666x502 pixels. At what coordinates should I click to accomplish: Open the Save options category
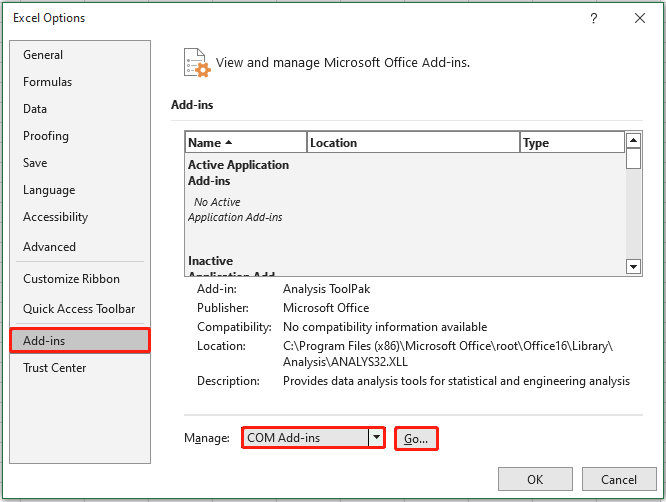coord(35,163)
